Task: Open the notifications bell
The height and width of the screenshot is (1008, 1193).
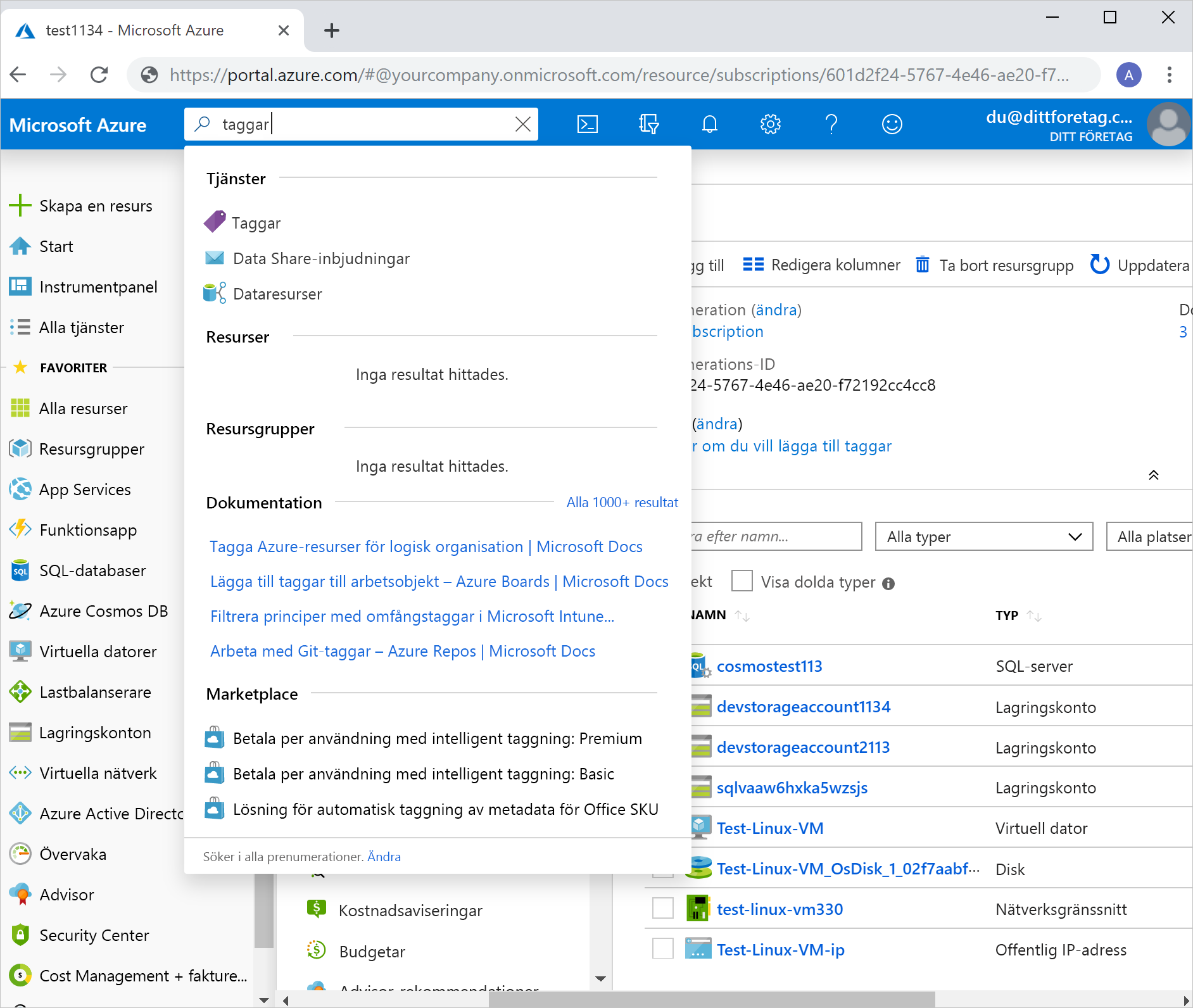Action: 709,124
